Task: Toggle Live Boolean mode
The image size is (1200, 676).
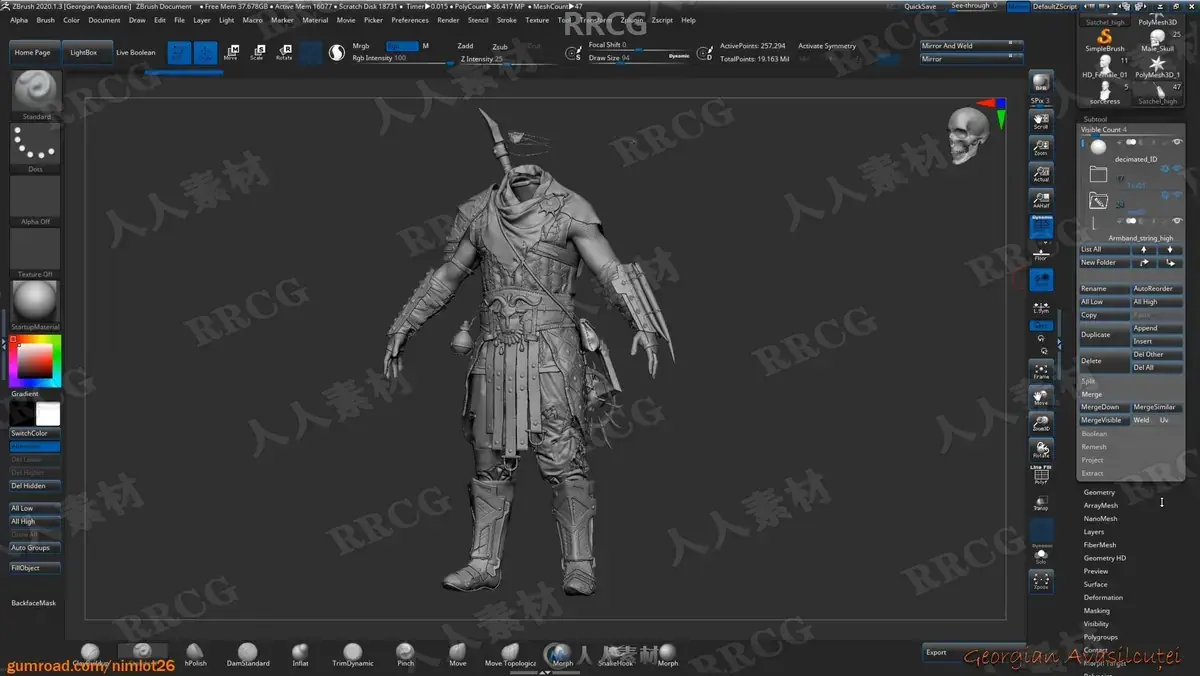Action: point(136,52)
